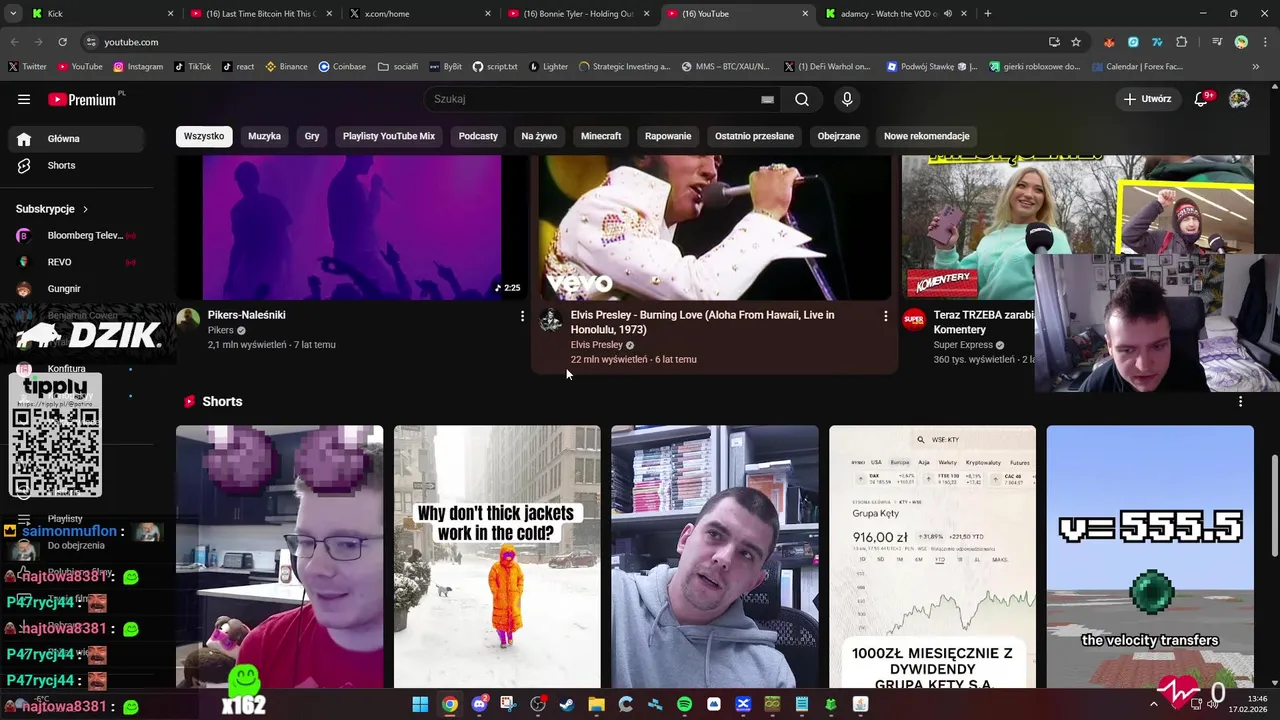Open the Chrome profile avatar
This screenshot has height=720, width=1280.
1241,42
